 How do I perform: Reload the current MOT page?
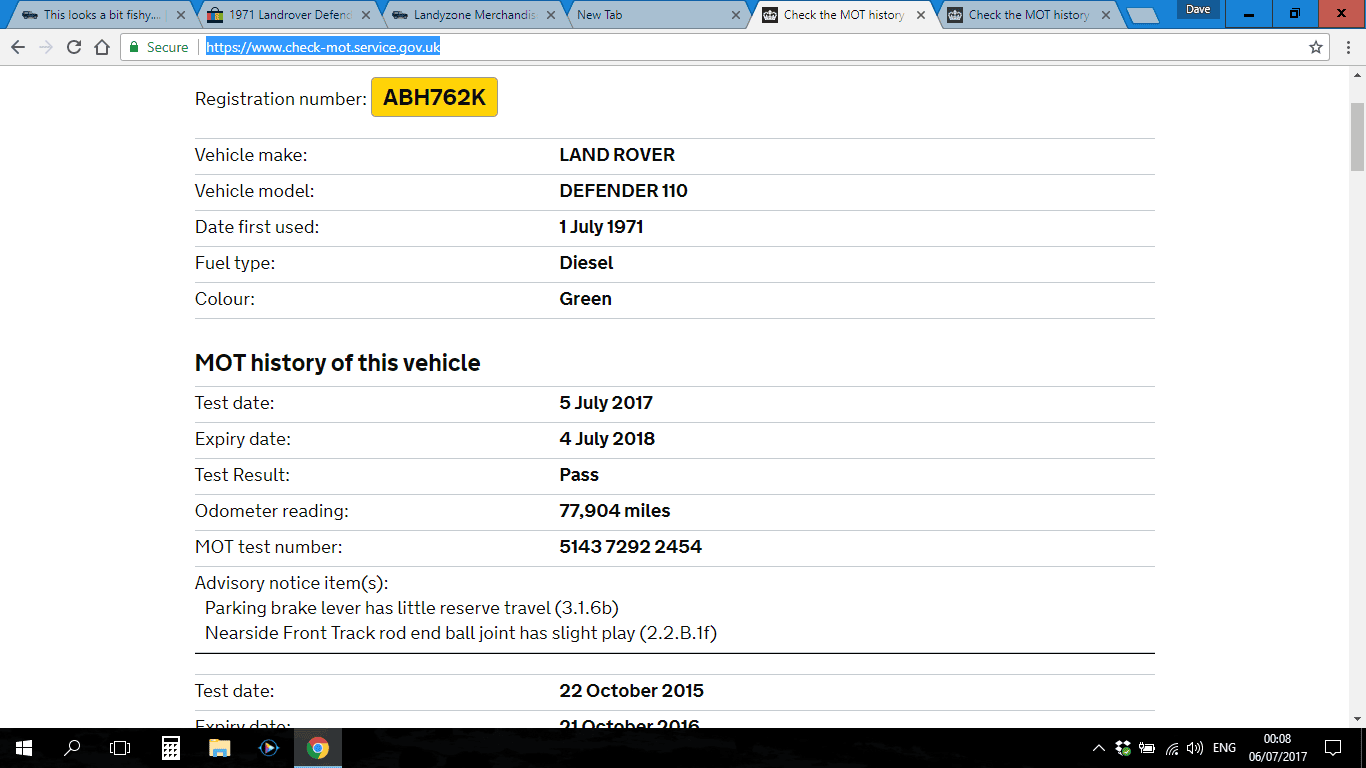73,47
